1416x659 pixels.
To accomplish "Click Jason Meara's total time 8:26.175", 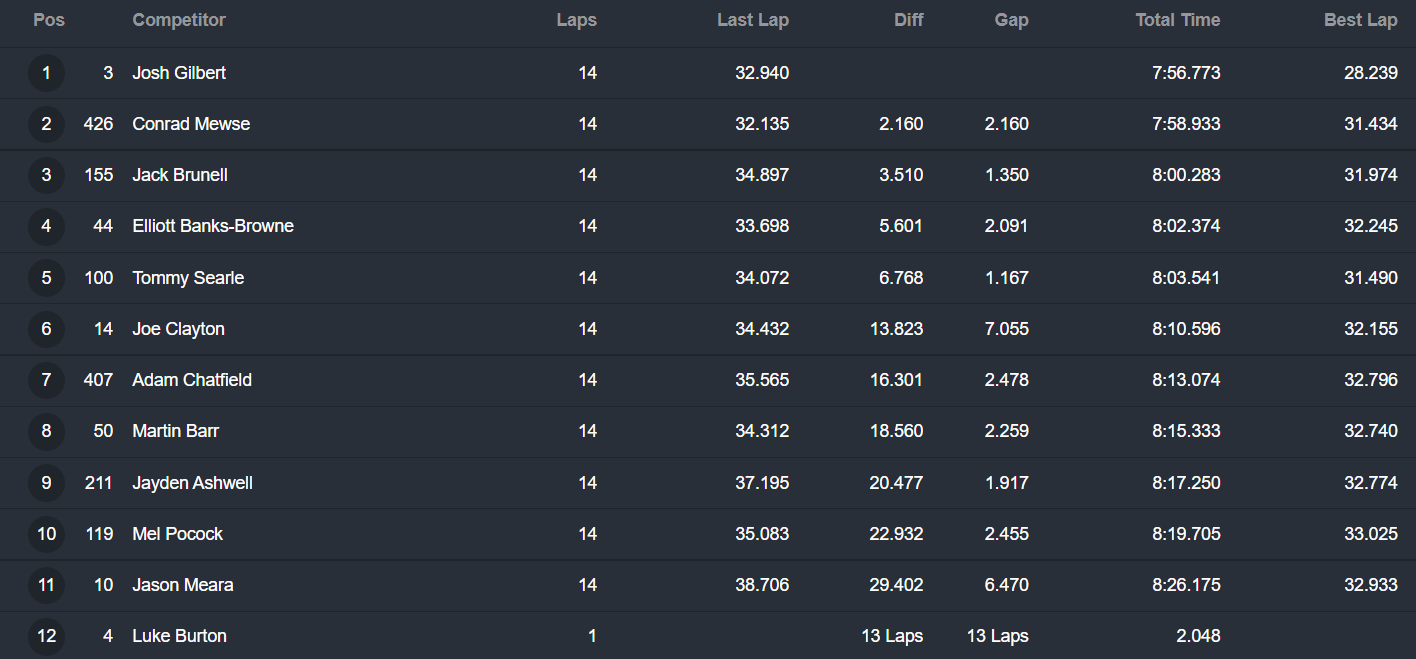I will 1186,585.
